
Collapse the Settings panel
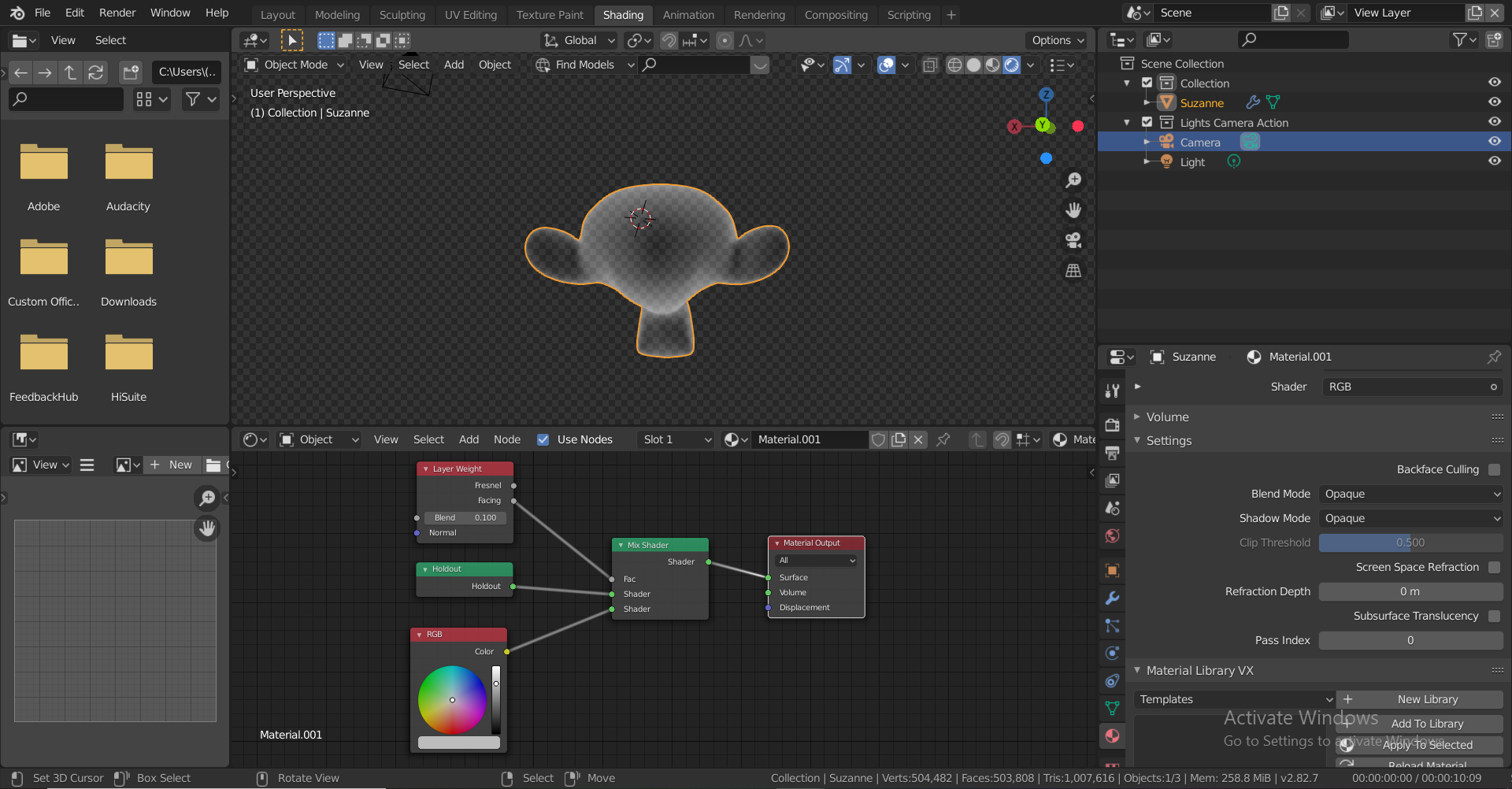1169,440
